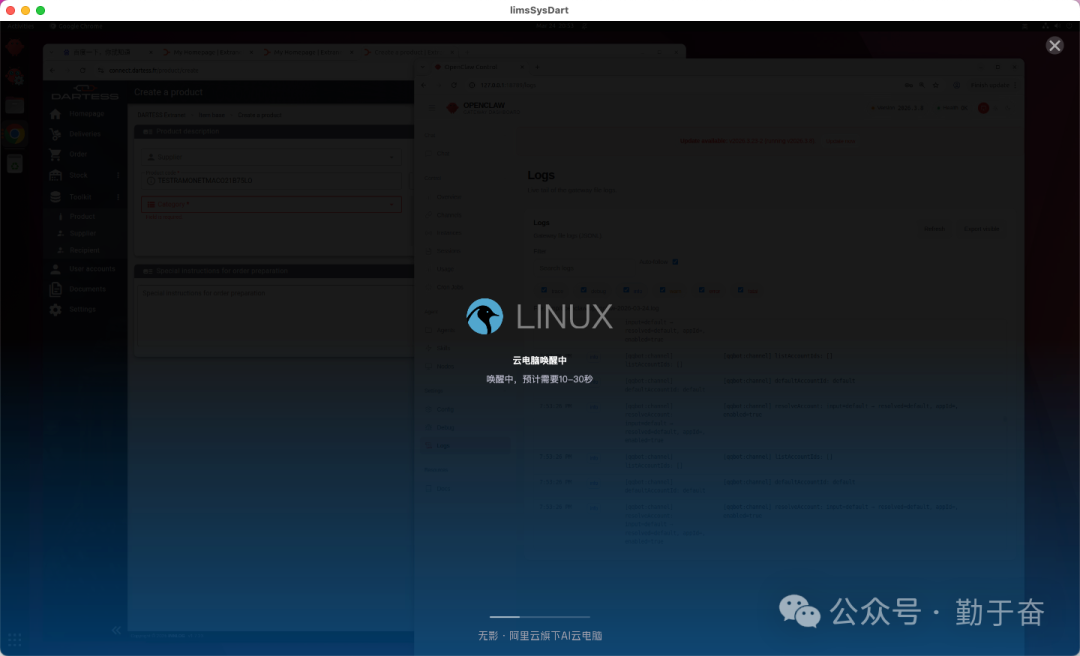Click the Item base breadcrumb link
This screenshot has height=656, width=1080.
pos(211,115)
